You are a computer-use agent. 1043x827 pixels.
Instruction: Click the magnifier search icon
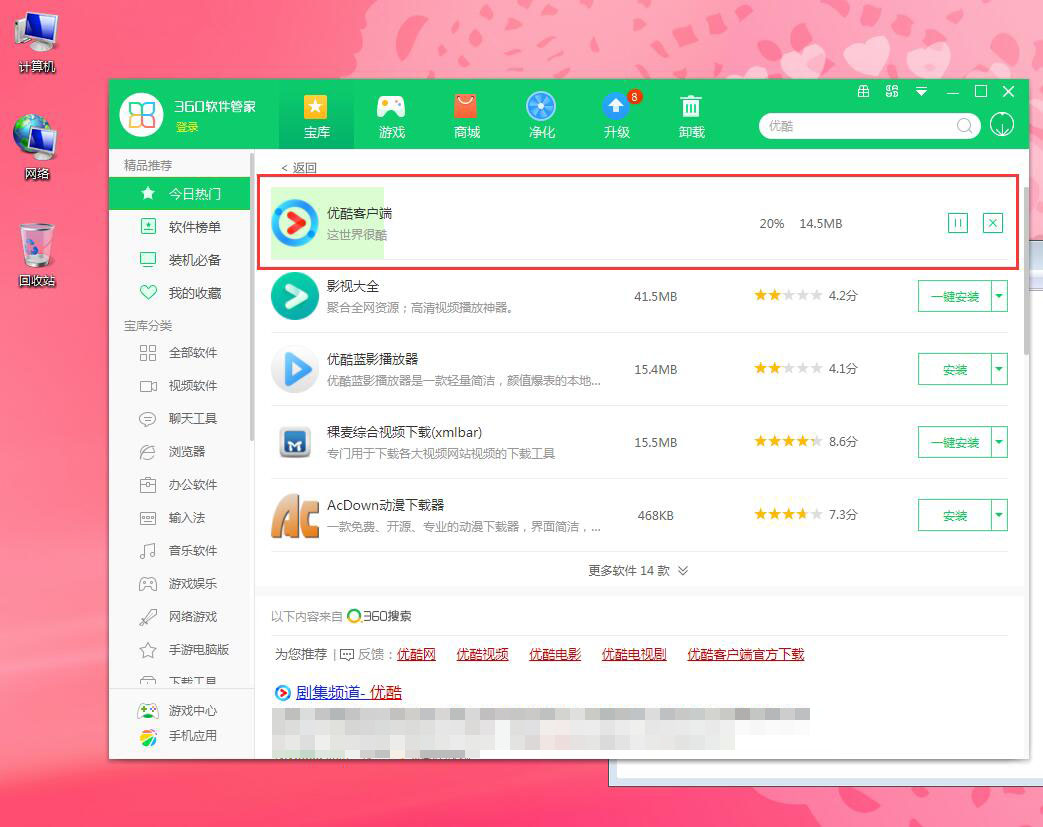965,126
